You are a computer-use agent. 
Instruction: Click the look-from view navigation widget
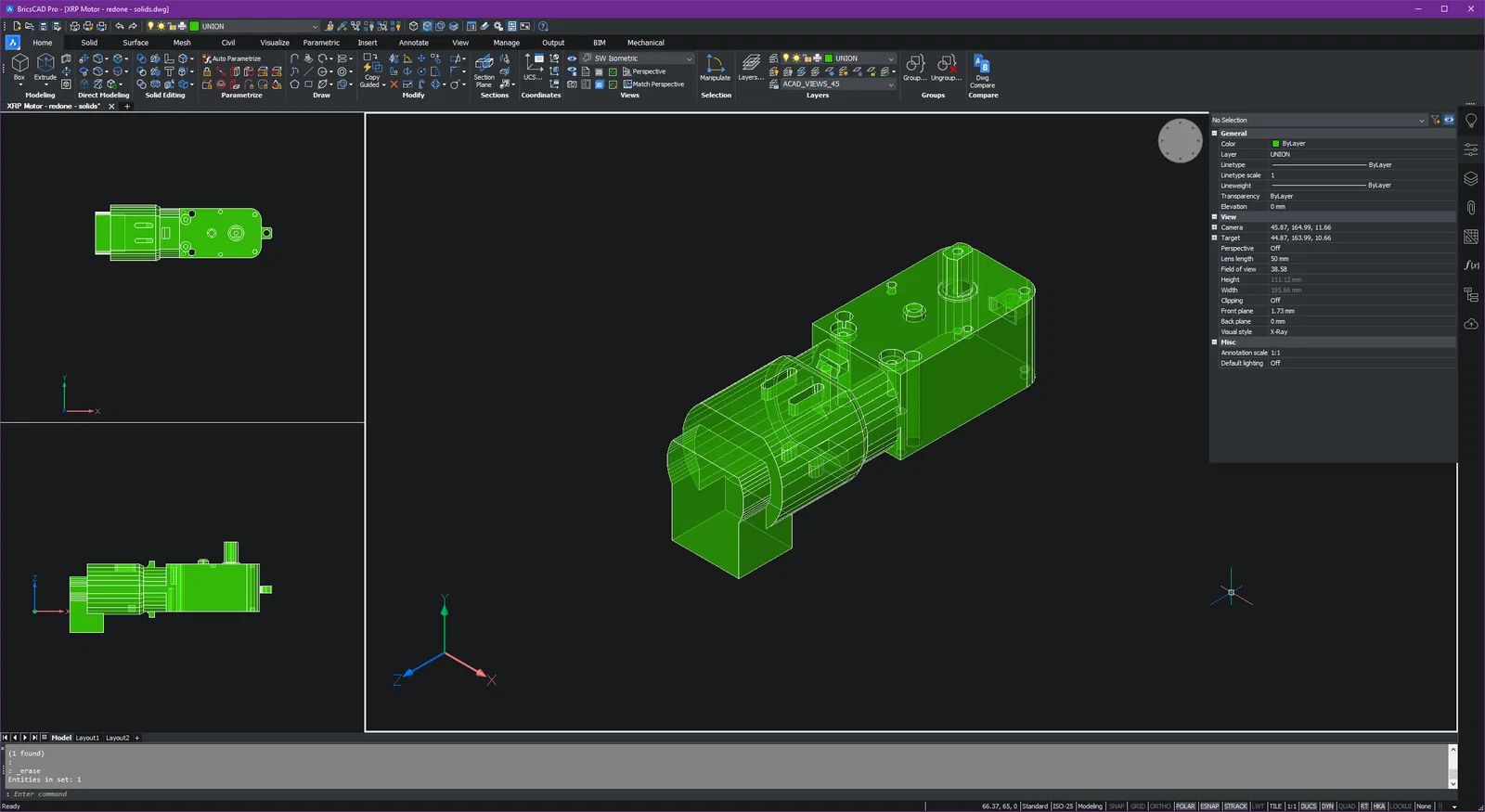(1181, 141)
